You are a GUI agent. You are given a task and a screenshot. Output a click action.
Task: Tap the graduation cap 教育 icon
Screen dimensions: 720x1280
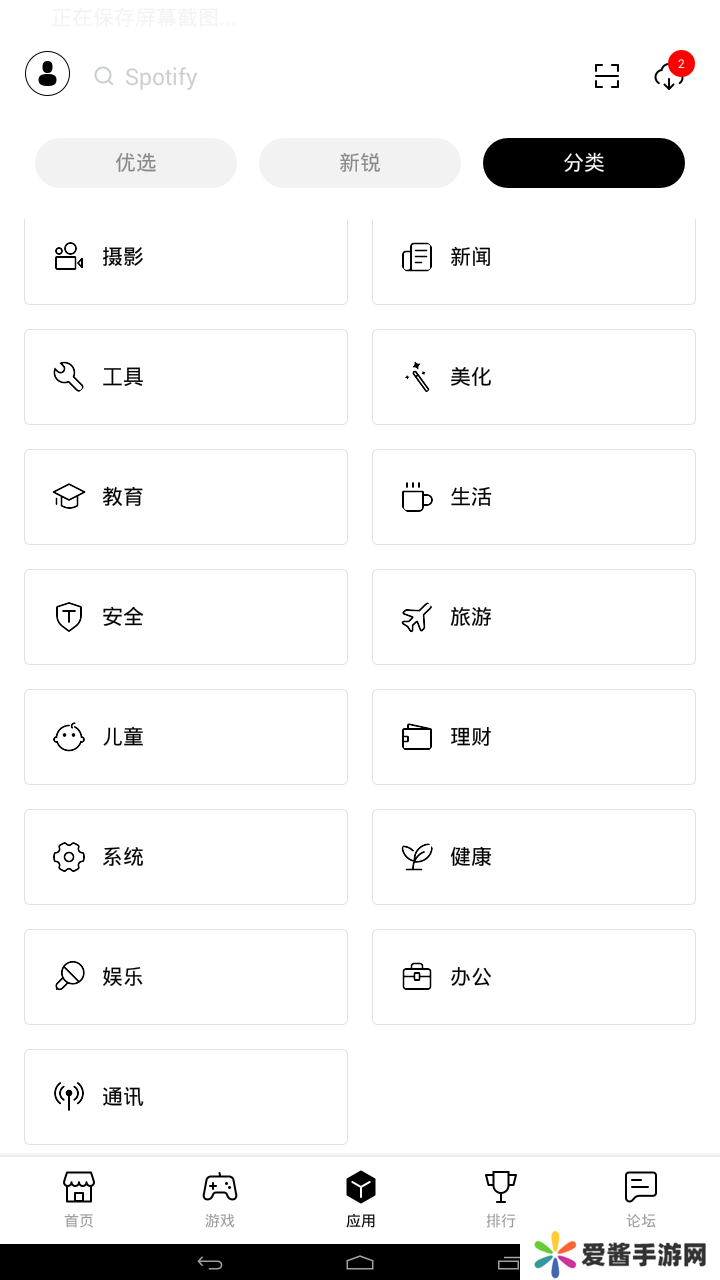pyautogui.click(x=68, y=497)
